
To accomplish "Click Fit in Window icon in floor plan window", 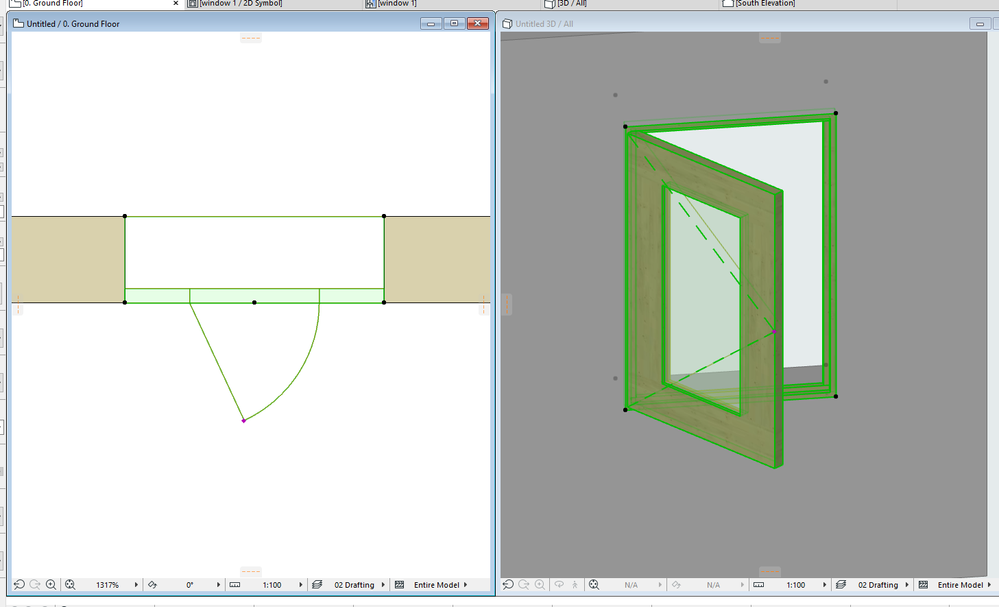I will 70,585.
